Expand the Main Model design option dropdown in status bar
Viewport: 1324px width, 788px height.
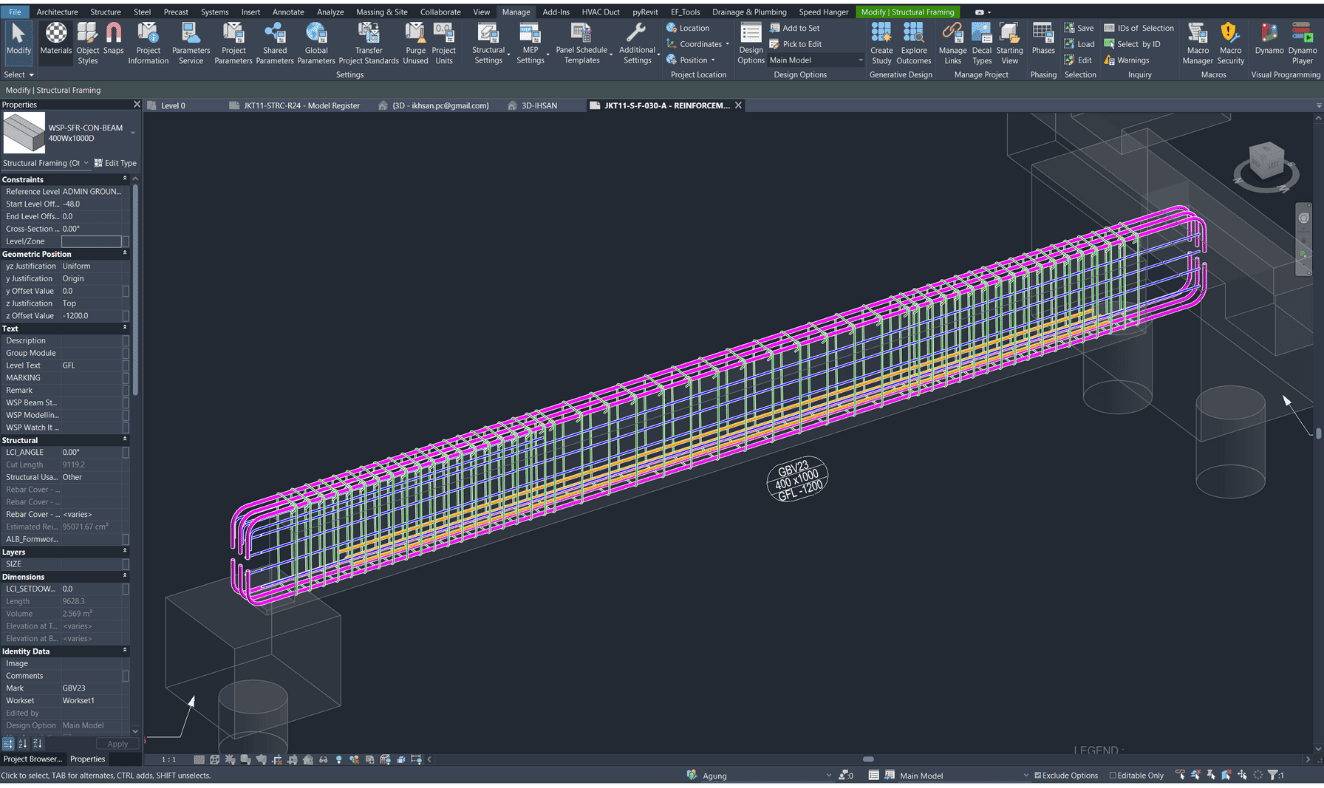(1025, 775)
